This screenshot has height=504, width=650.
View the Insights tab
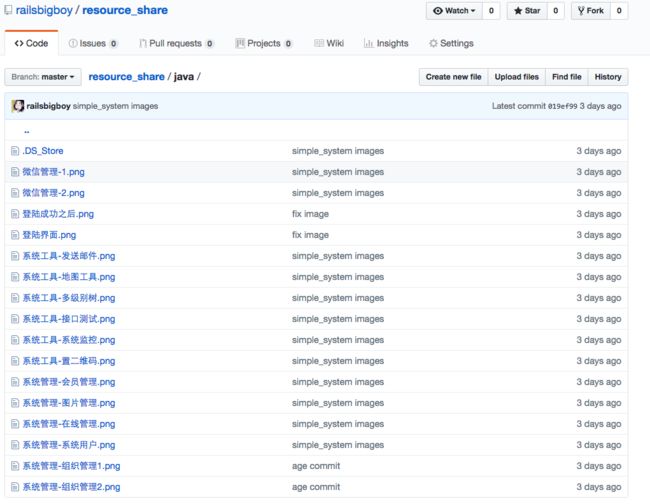click(x=386, y=43)
